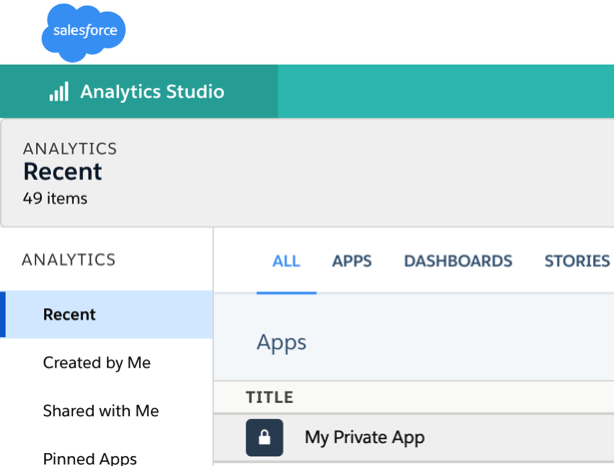Click the Recent page heading
The height and width of the screenshot is (467, 615).
[63, 172]
